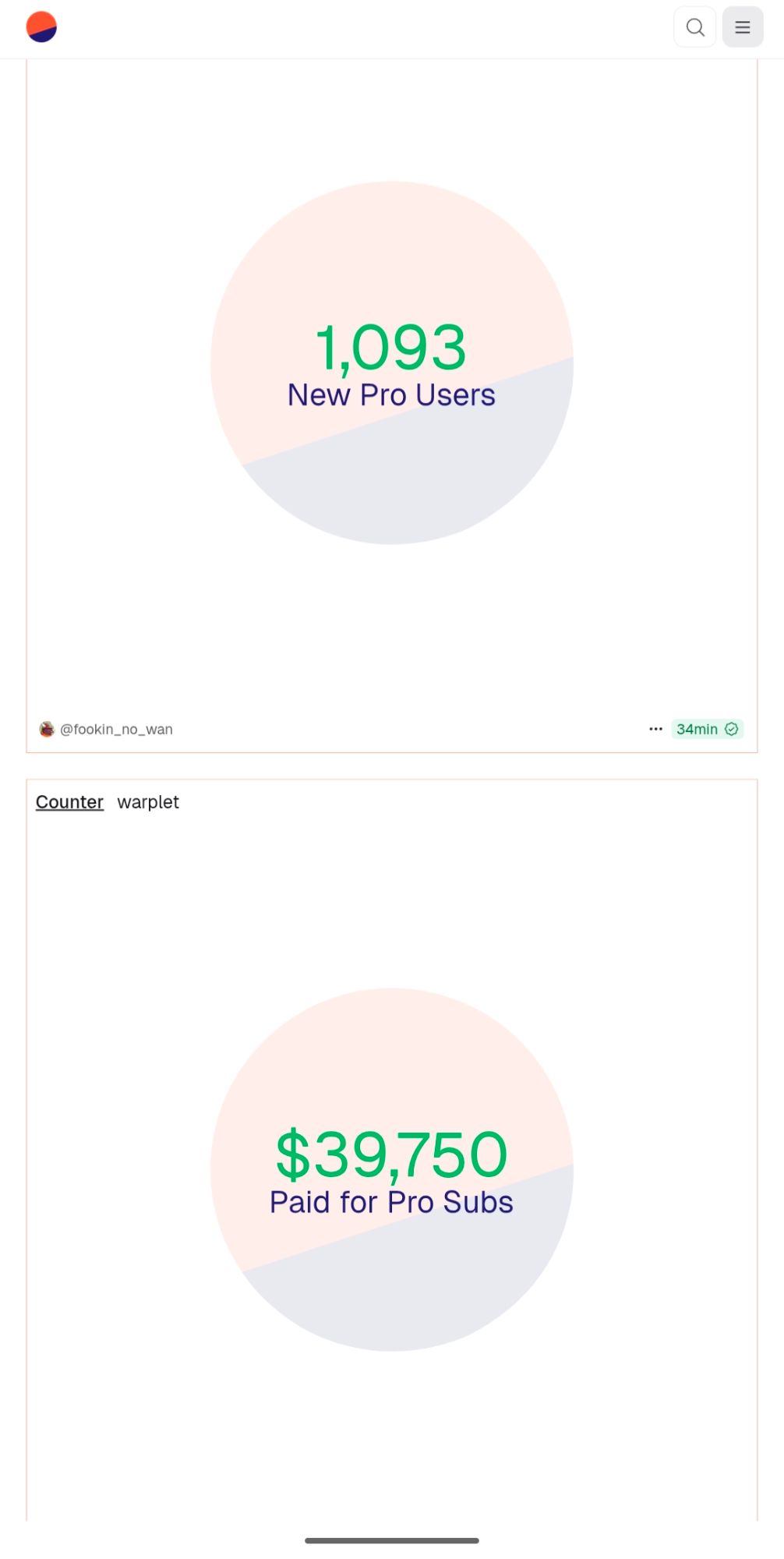Click the orange and navy site logo

tap(41, 27)
